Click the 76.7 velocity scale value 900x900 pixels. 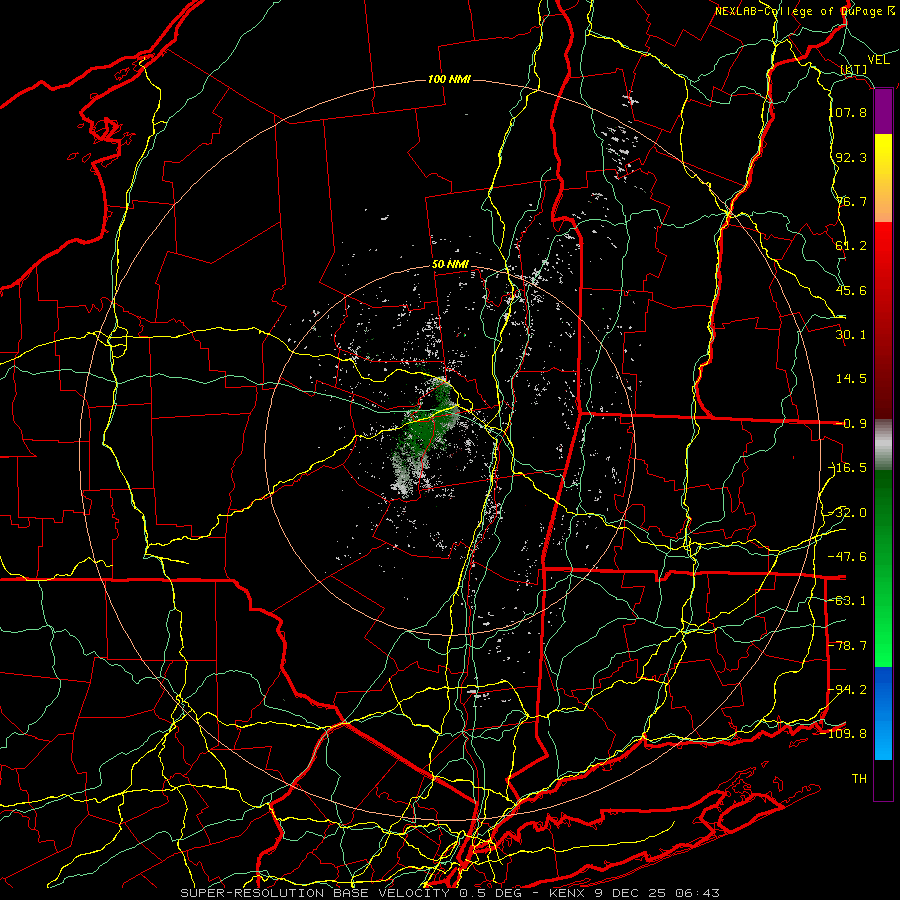(x=851, y=201)
